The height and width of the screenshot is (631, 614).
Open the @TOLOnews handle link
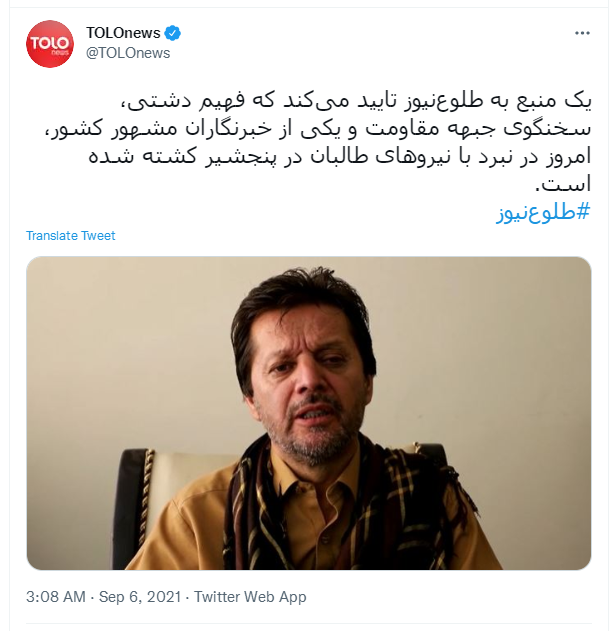click(128, 53)
